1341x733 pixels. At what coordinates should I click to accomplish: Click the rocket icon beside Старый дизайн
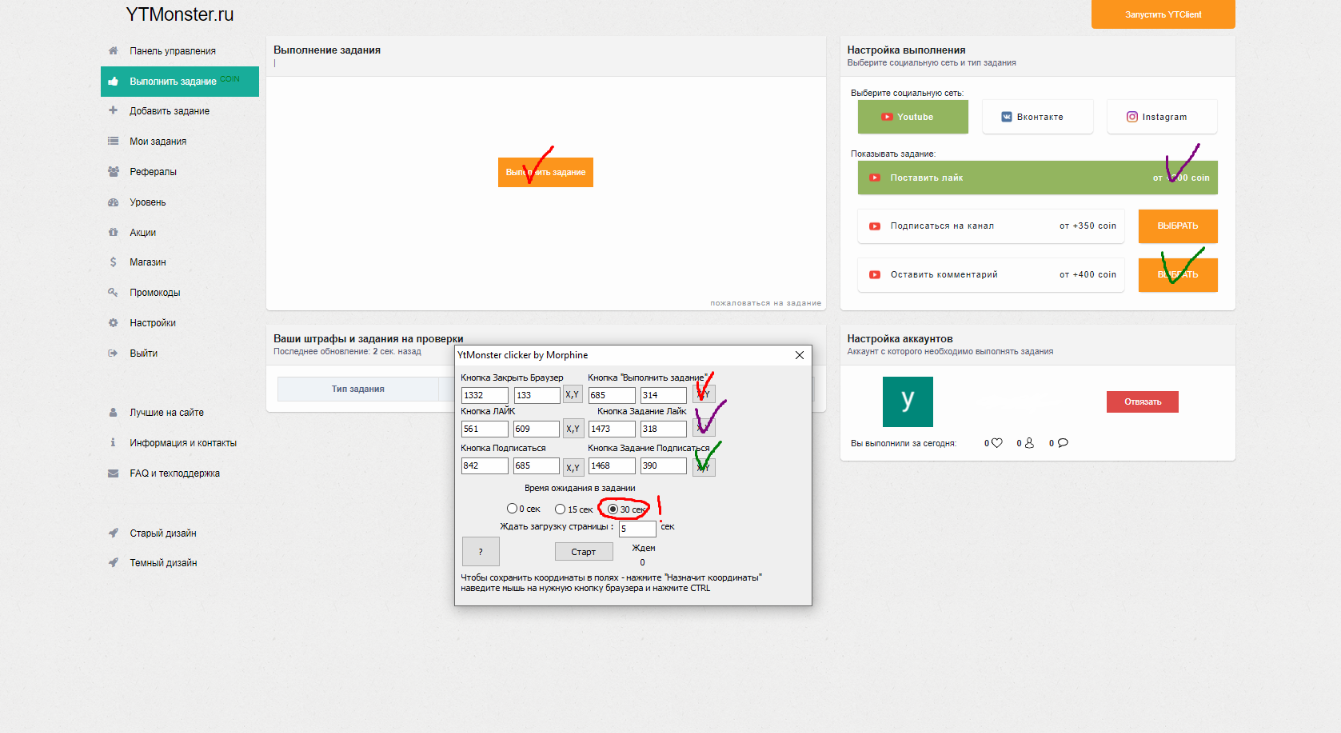click(x=113, y=533)
